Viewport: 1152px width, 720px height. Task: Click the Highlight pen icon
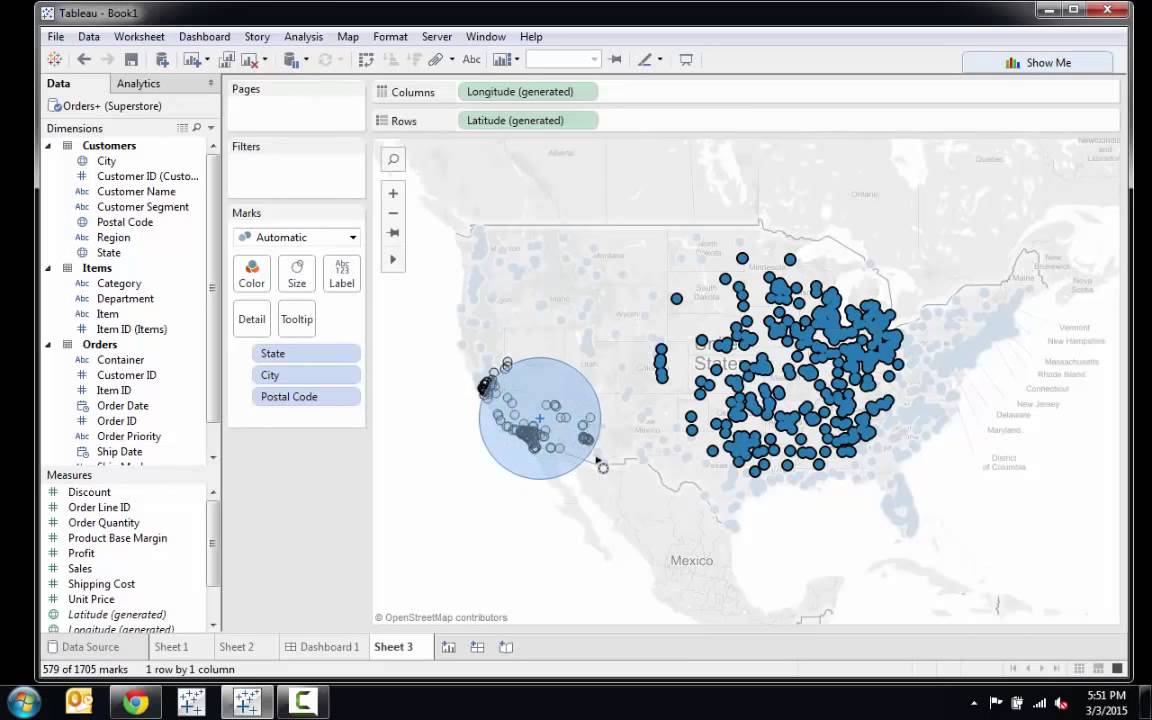(x=644, y=60)
